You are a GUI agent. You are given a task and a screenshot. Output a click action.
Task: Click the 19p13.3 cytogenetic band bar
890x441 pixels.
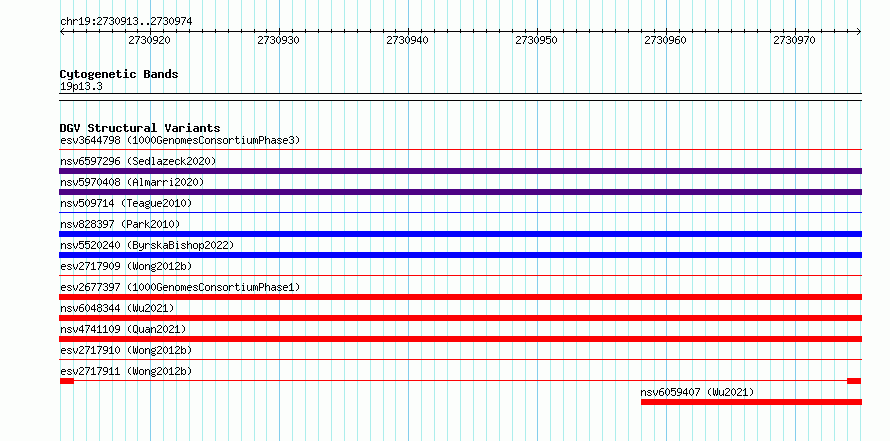[x=460, y=97]
